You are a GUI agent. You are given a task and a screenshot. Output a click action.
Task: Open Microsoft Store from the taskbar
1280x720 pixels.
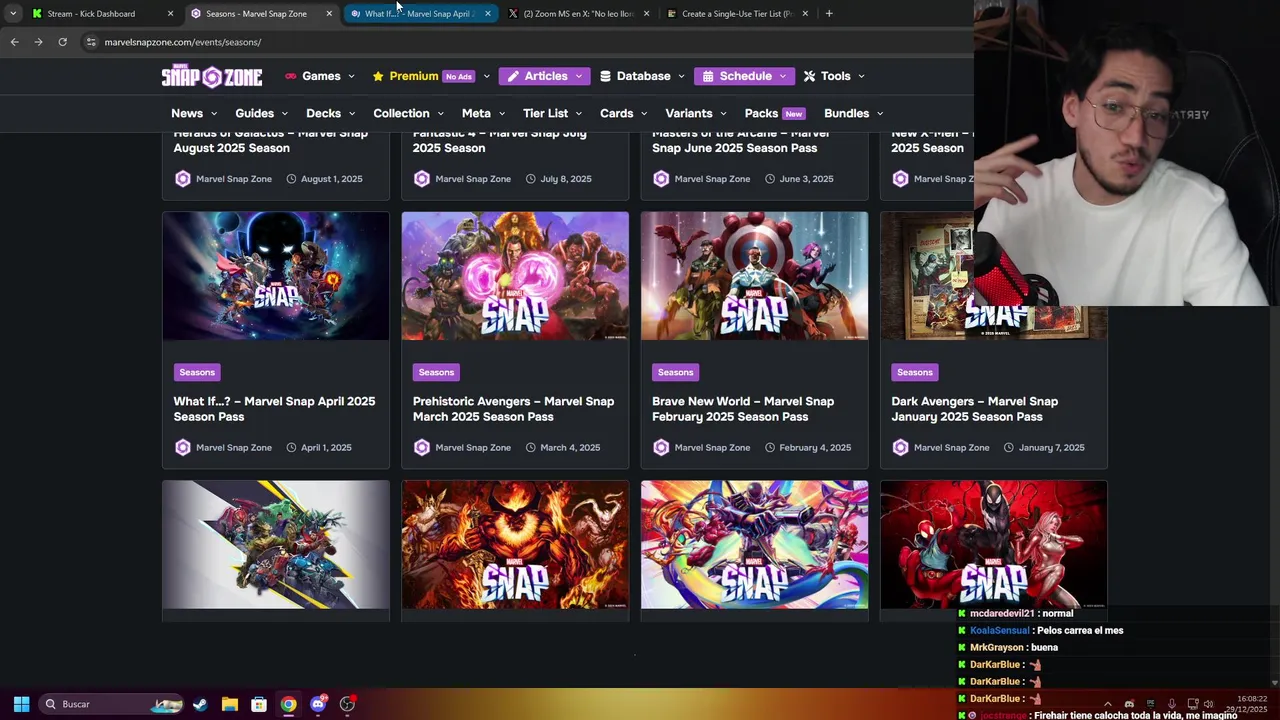point(259,704)
